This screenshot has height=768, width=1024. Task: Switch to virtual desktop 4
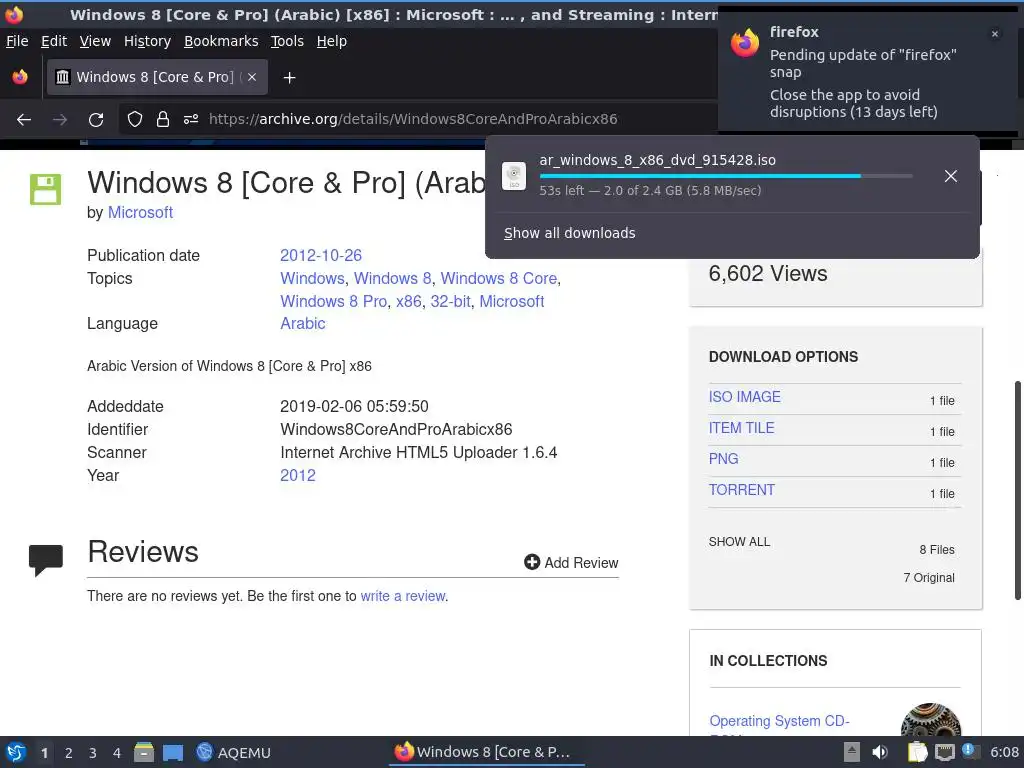click(x=117, y=753)
